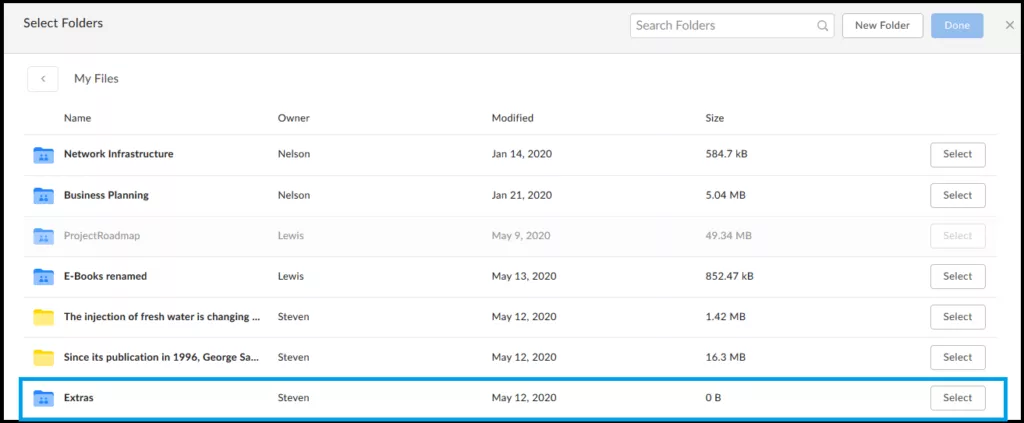Create a folder with New Folder button
This screenshot has width=1024, height=423.
coord(882,25)
